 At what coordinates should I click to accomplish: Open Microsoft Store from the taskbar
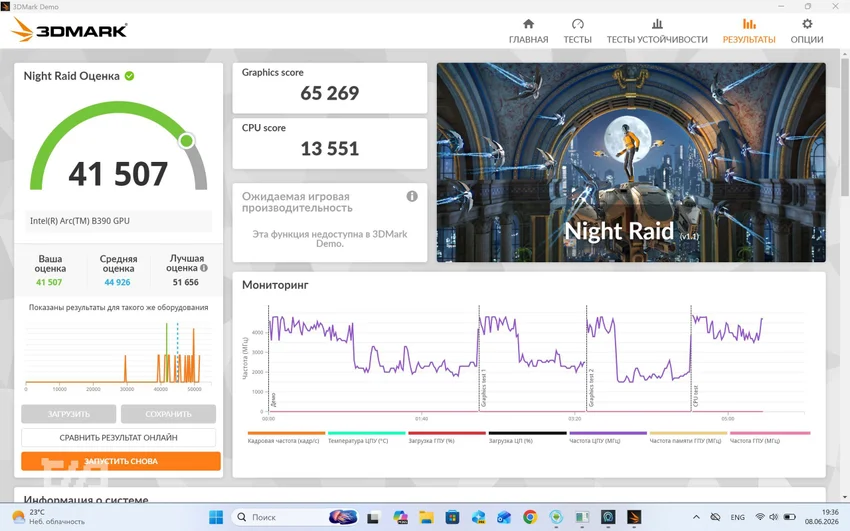(x=452, y=518)
